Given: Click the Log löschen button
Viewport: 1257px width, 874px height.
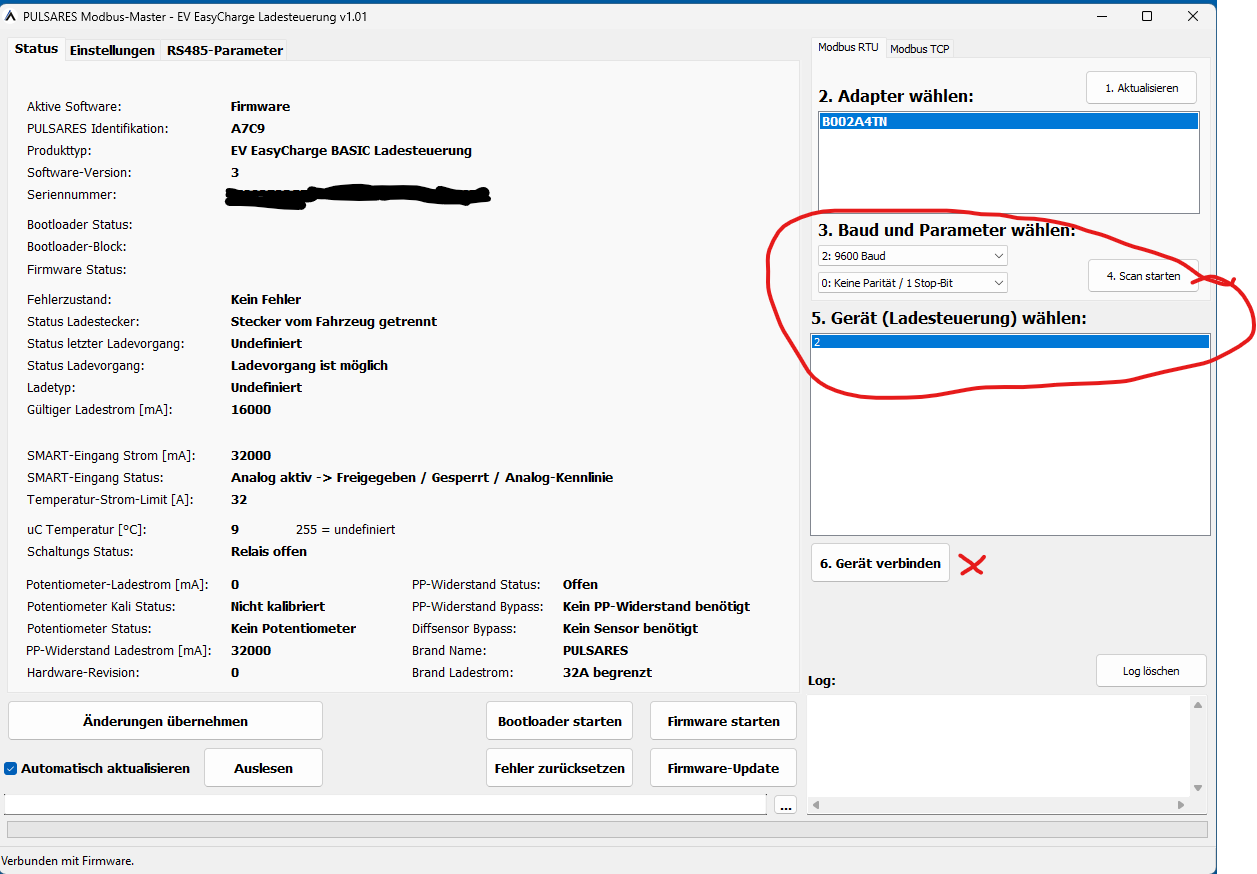Looking at the screenshot, I should pos(1151,671).
